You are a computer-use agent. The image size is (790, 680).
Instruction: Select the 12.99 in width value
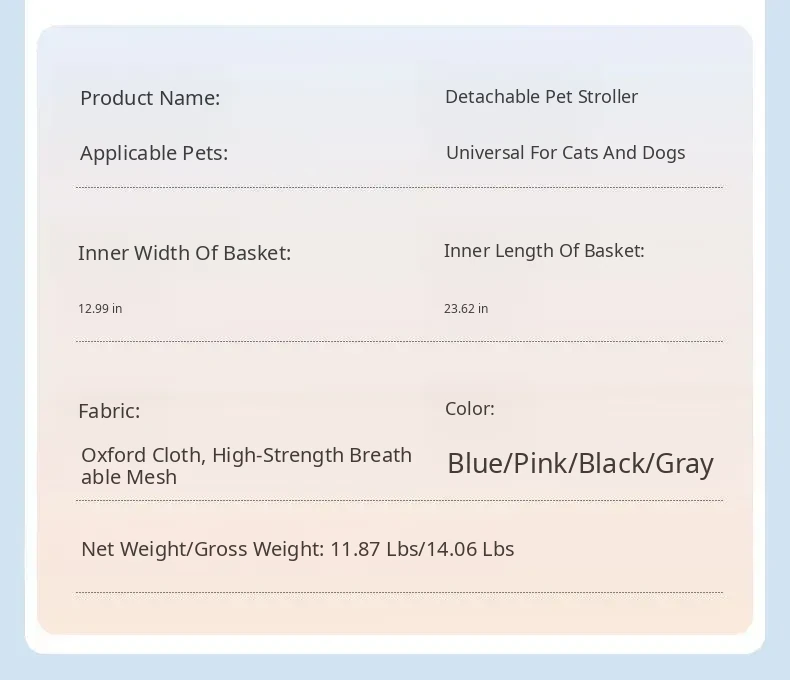pos(100,309)
